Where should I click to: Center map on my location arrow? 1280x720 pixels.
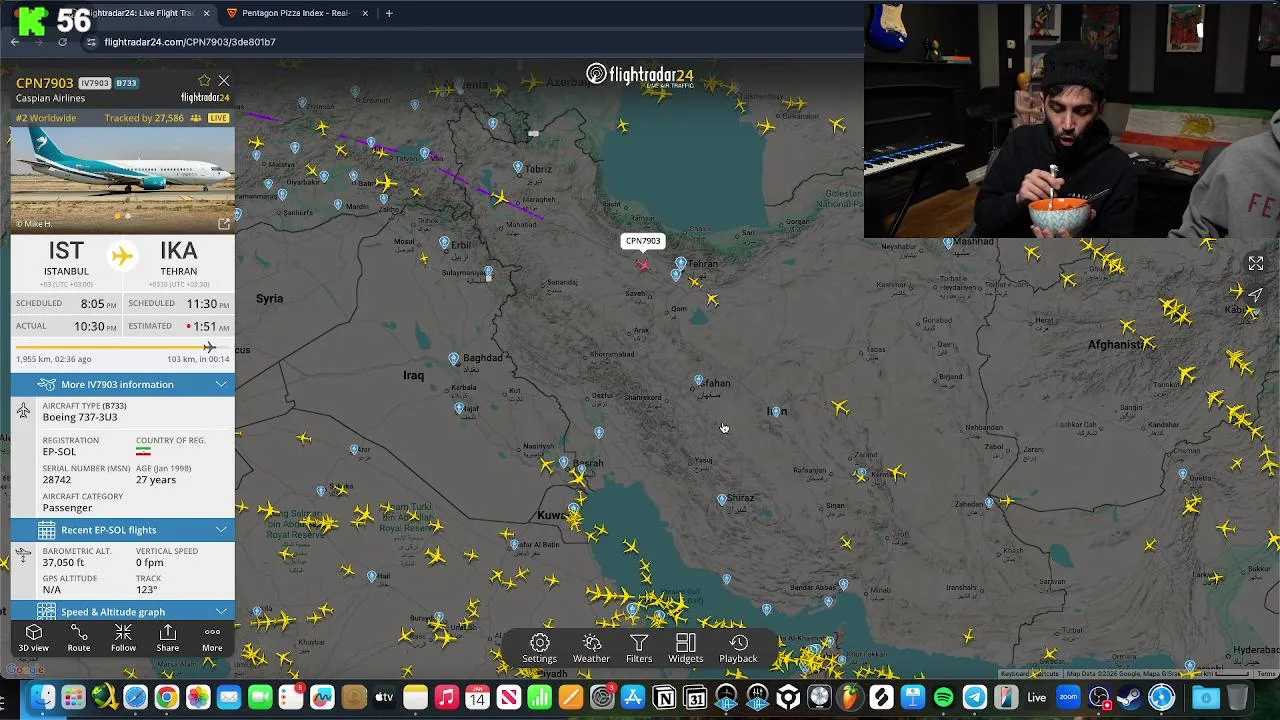[1256, 295]
